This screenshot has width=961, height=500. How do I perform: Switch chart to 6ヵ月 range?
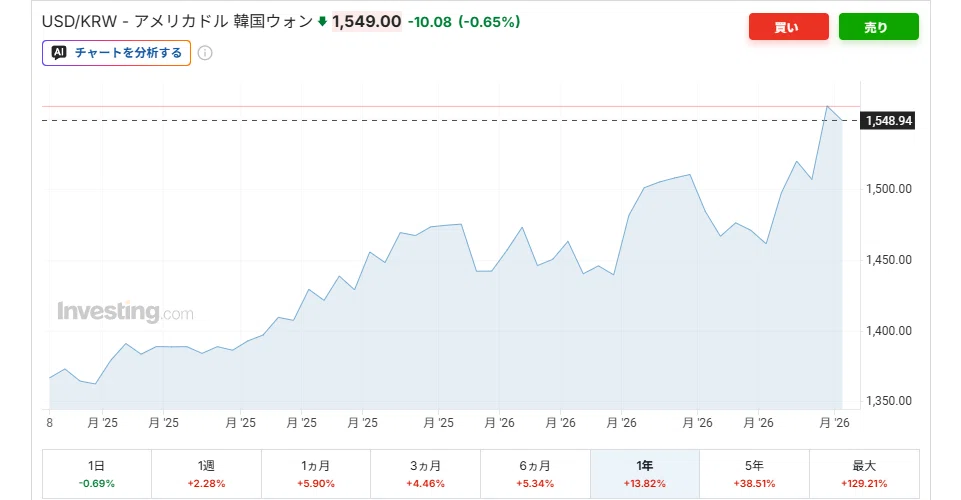coord(535,474)
